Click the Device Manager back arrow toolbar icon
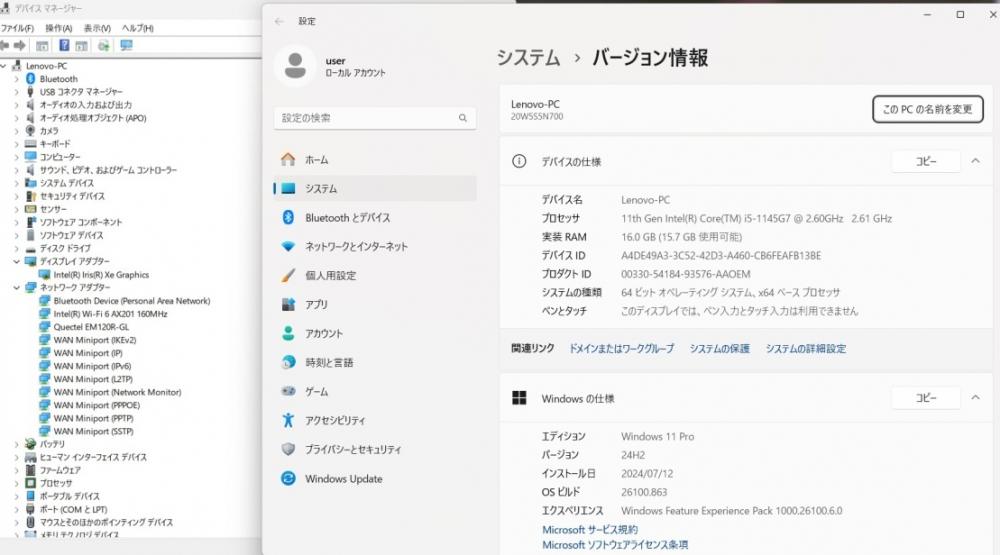The height and width of the screenshot is (555, 1000). pyautogui.click(x=5, y=45)
